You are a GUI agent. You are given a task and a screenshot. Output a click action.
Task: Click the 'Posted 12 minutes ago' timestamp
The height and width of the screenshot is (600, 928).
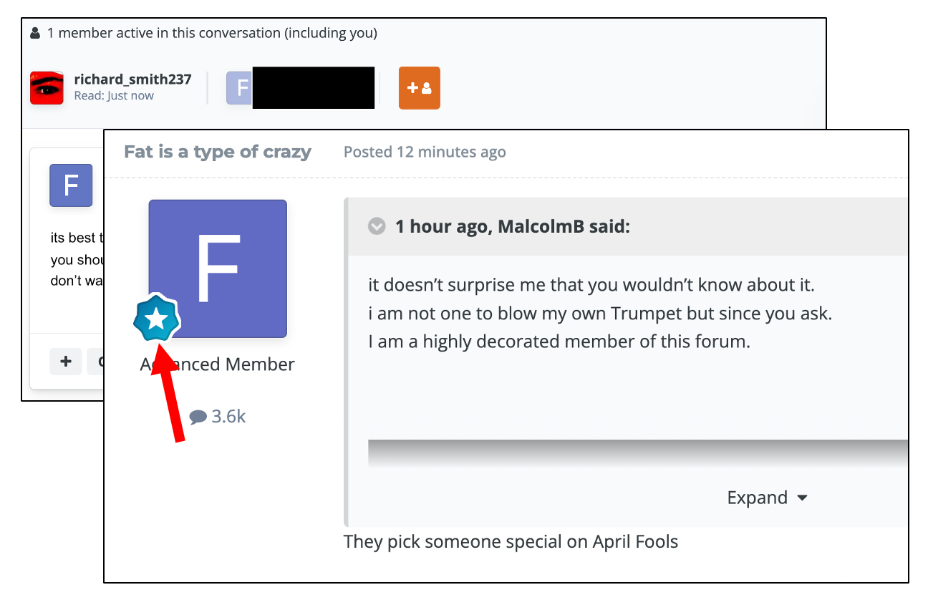[x=424, y=152]
